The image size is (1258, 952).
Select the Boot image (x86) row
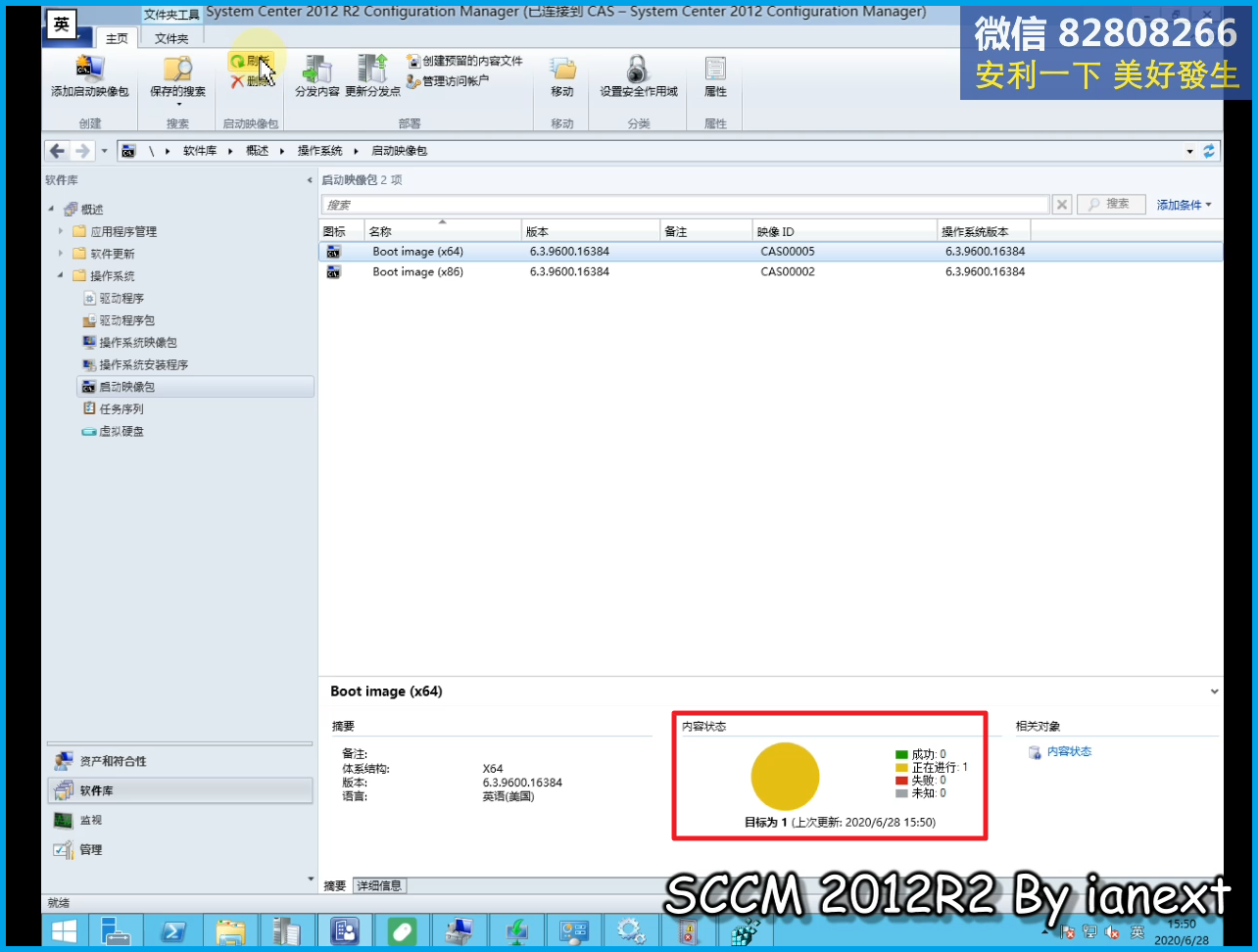(772, 272)
